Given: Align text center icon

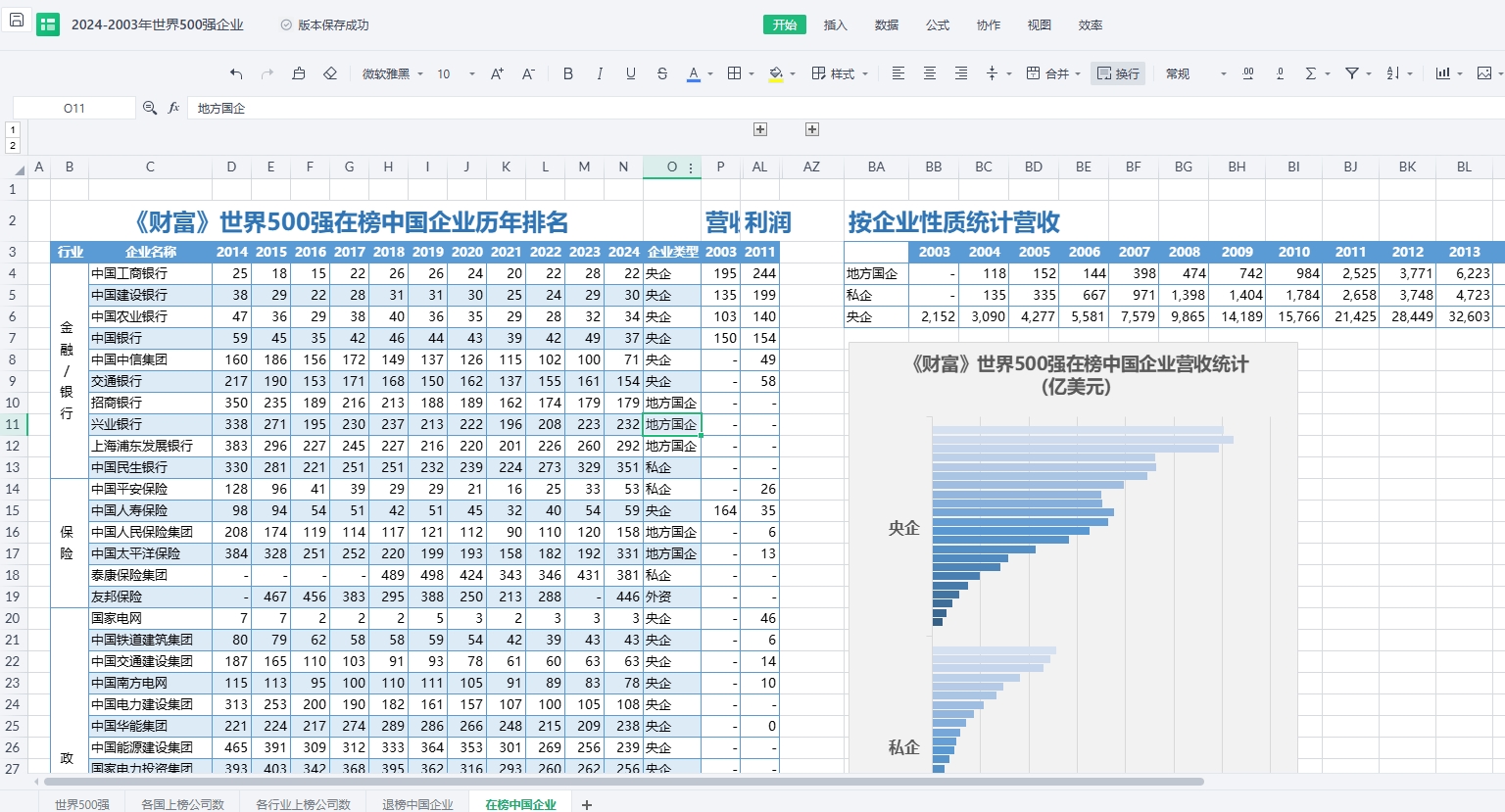Looking at the screenshot, I should (930, 73).
